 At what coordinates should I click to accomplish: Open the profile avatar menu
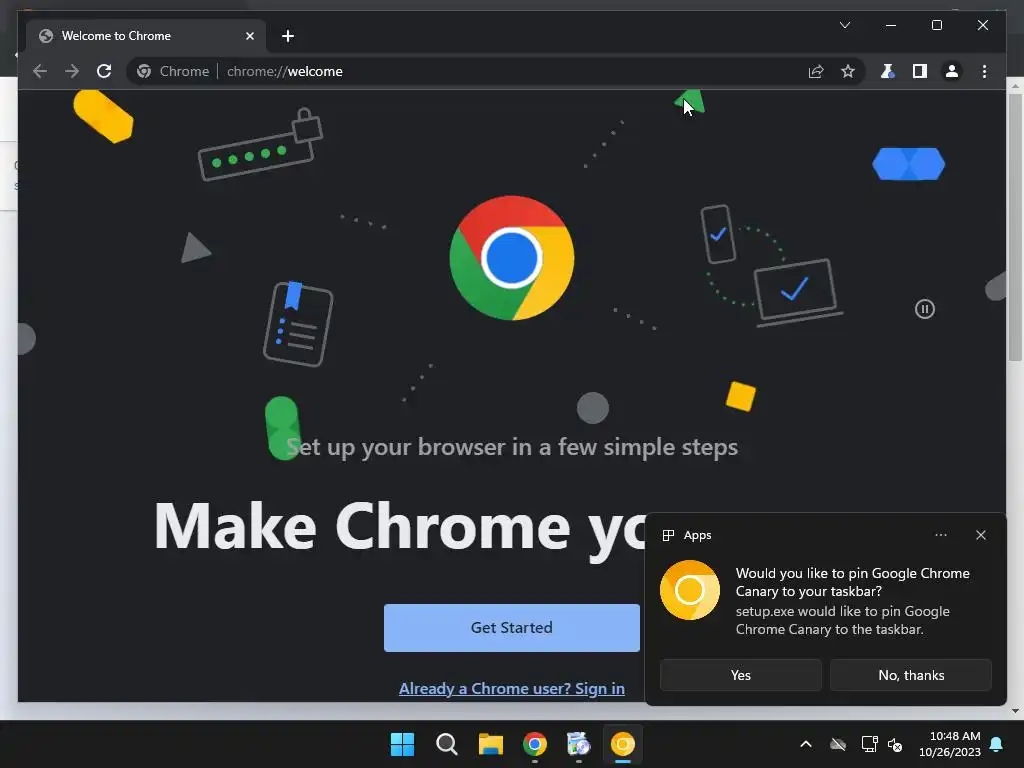point(952,71)
